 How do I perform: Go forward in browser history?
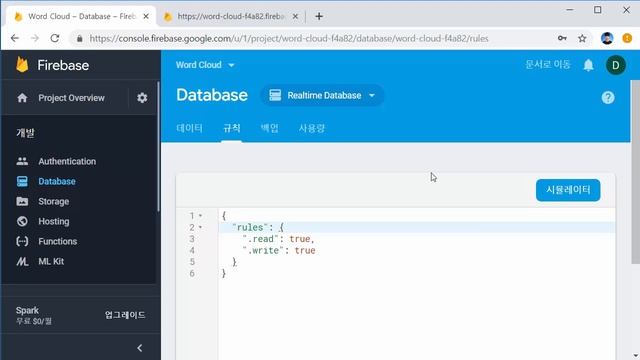[35, 38]
